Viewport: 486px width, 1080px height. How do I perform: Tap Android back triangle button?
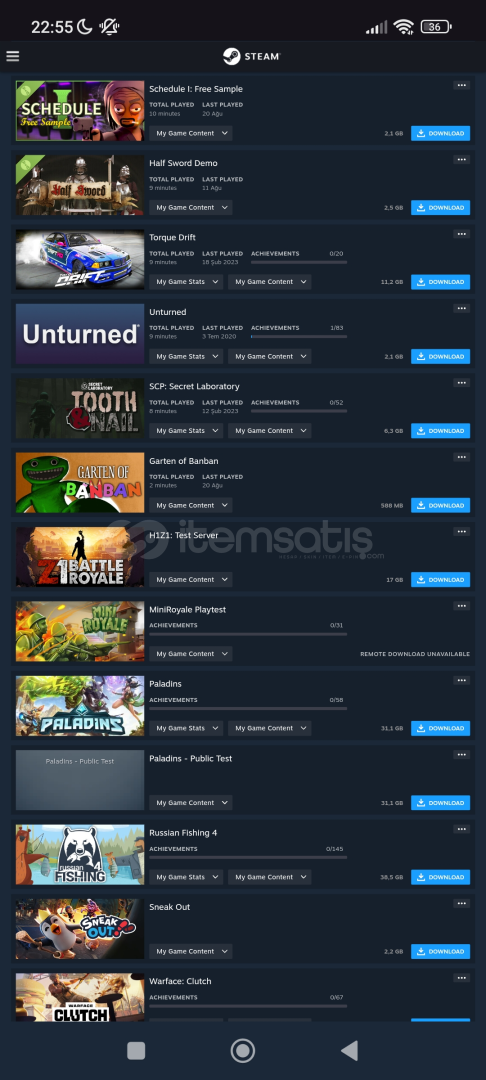[x=350, y=1050]
